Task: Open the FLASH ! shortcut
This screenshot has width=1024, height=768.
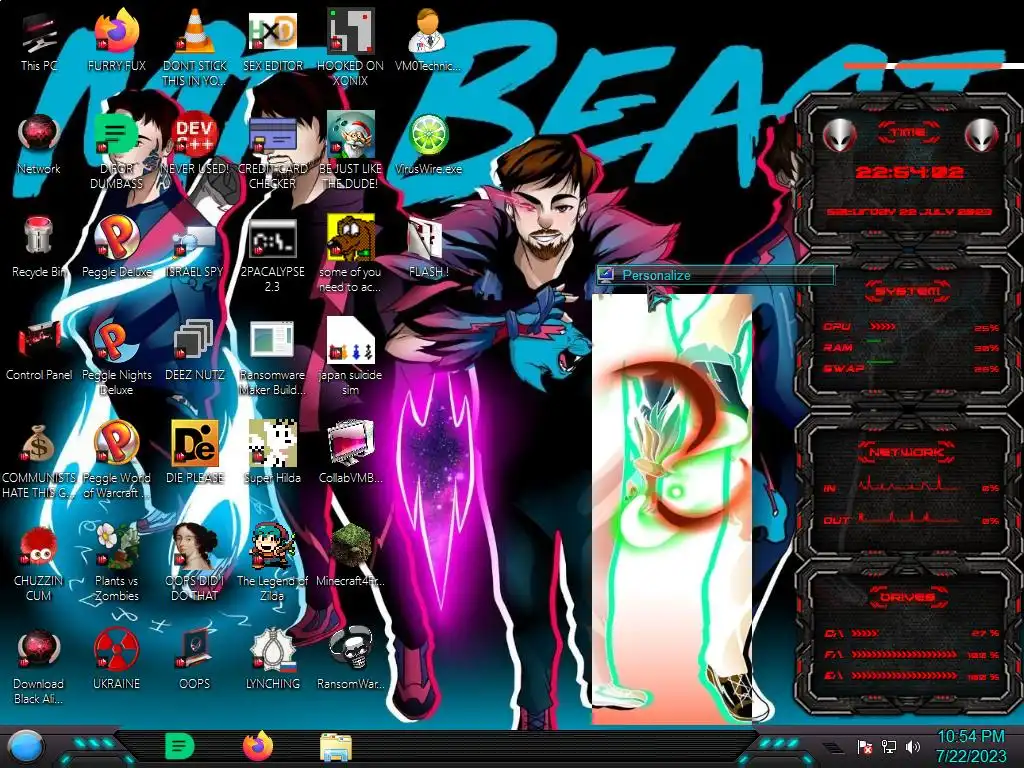Action: (x=428, y=247)
